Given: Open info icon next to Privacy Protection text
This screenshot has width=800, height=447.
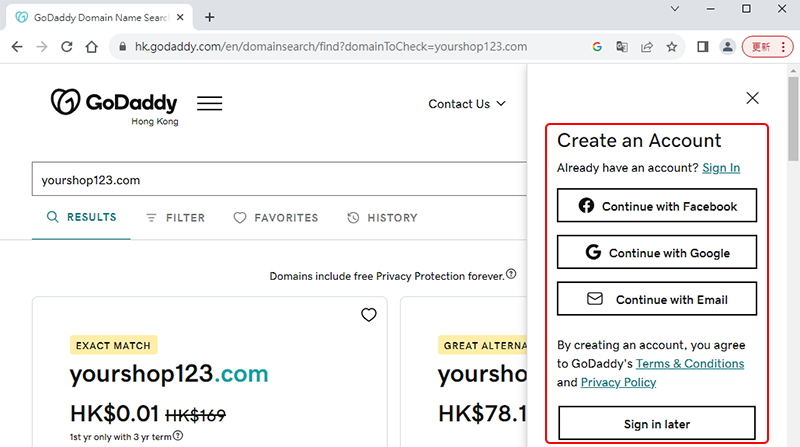Looking at the screenshot, I should point(511,274).
